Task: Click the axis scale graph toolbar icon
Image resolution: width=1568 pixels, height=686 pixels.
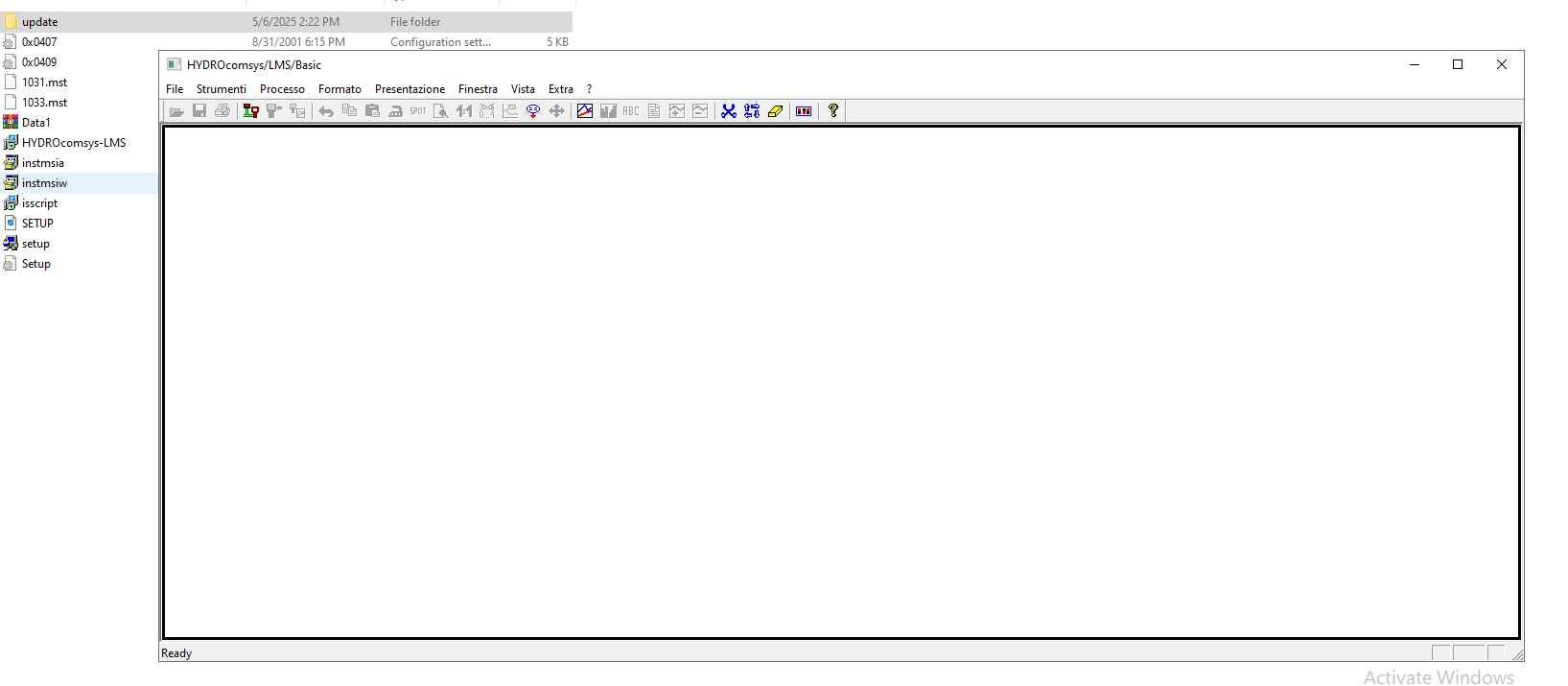Action: click(510, 111)
